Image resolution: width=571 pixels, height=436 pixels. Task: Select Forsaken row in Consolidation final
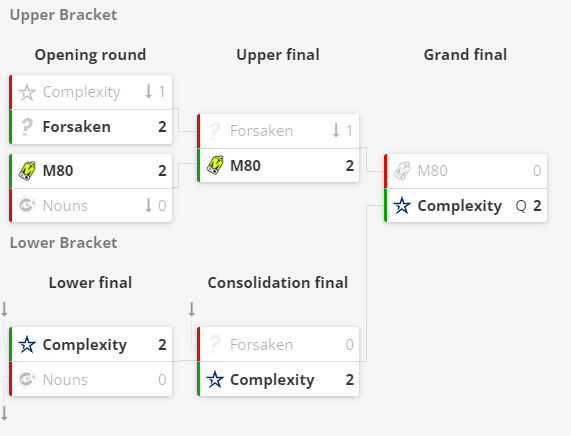pos(278,344)
